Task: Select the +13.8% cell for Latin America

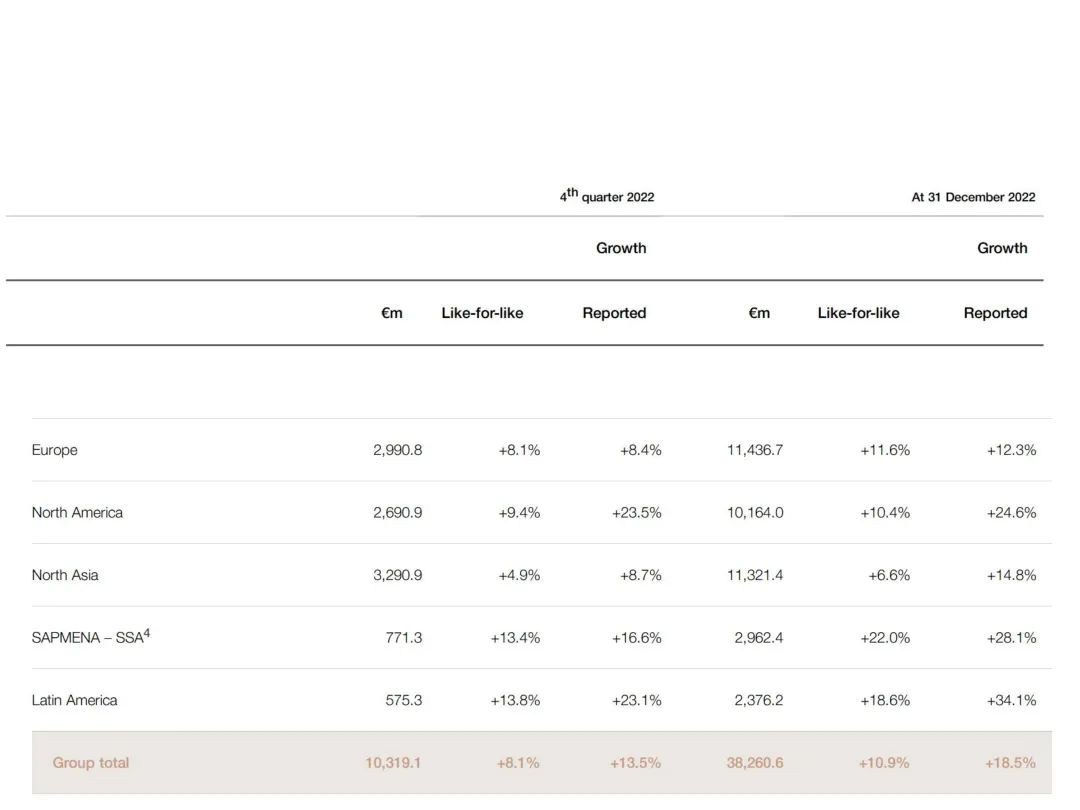Action: pyautogui.click(x=515, y=700)
